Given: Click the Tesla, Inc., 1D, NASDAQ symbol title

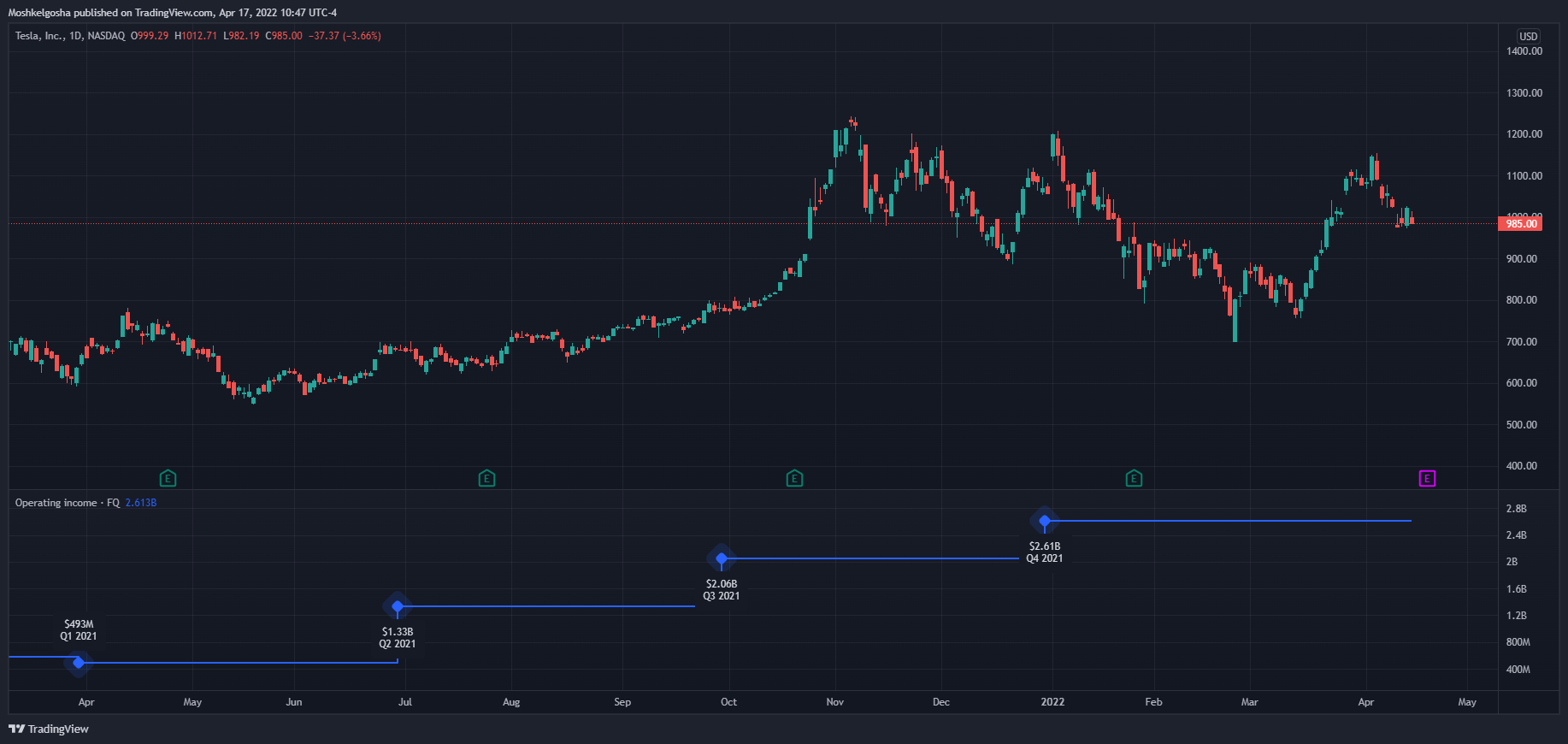Looking at the screenshot, I should (x=70, y=36).
